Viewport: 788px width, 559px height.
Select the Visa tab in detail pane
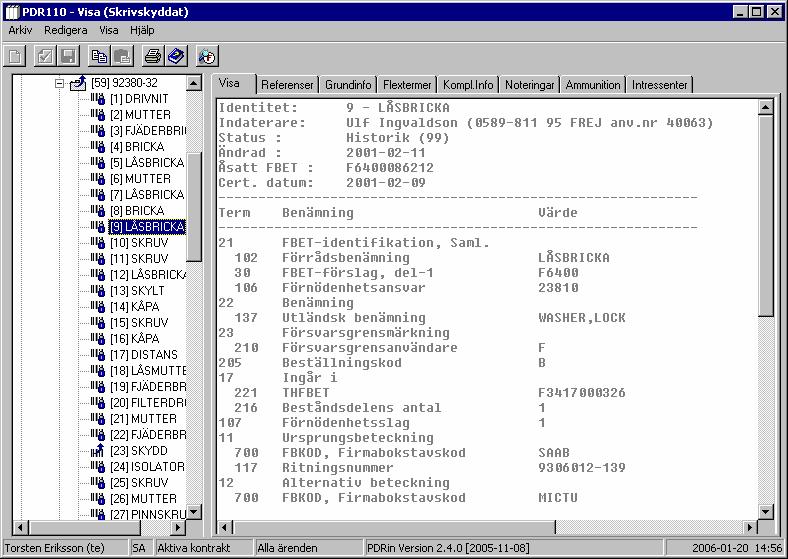229,83
